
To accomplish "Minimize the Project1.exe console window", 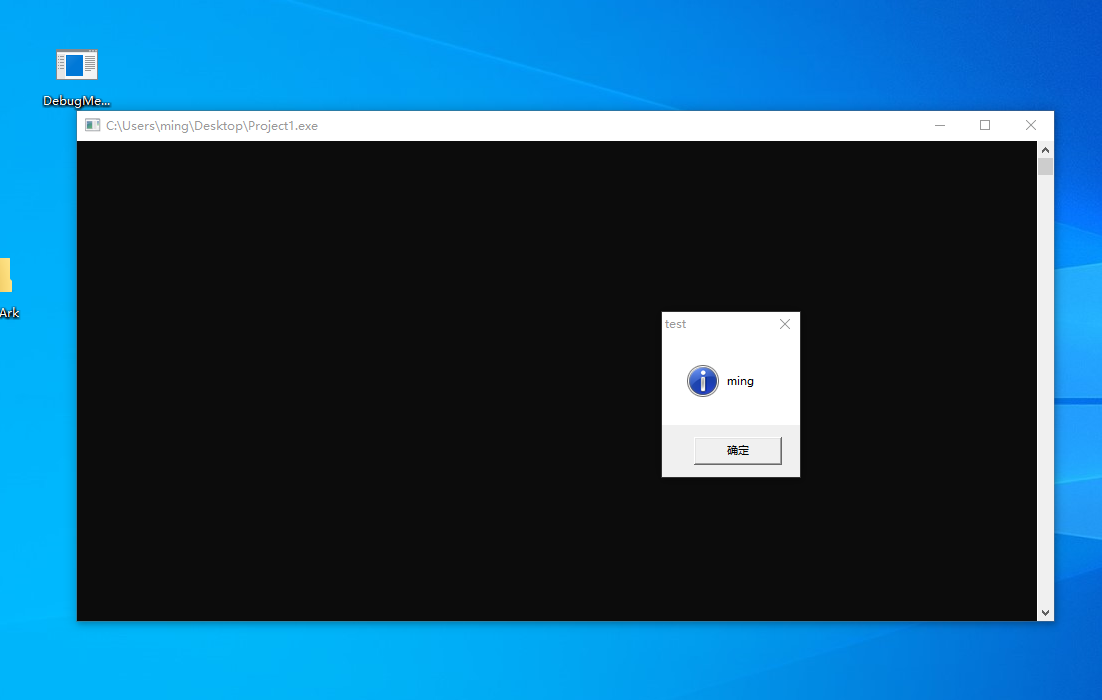I will (x=940, y=125).
